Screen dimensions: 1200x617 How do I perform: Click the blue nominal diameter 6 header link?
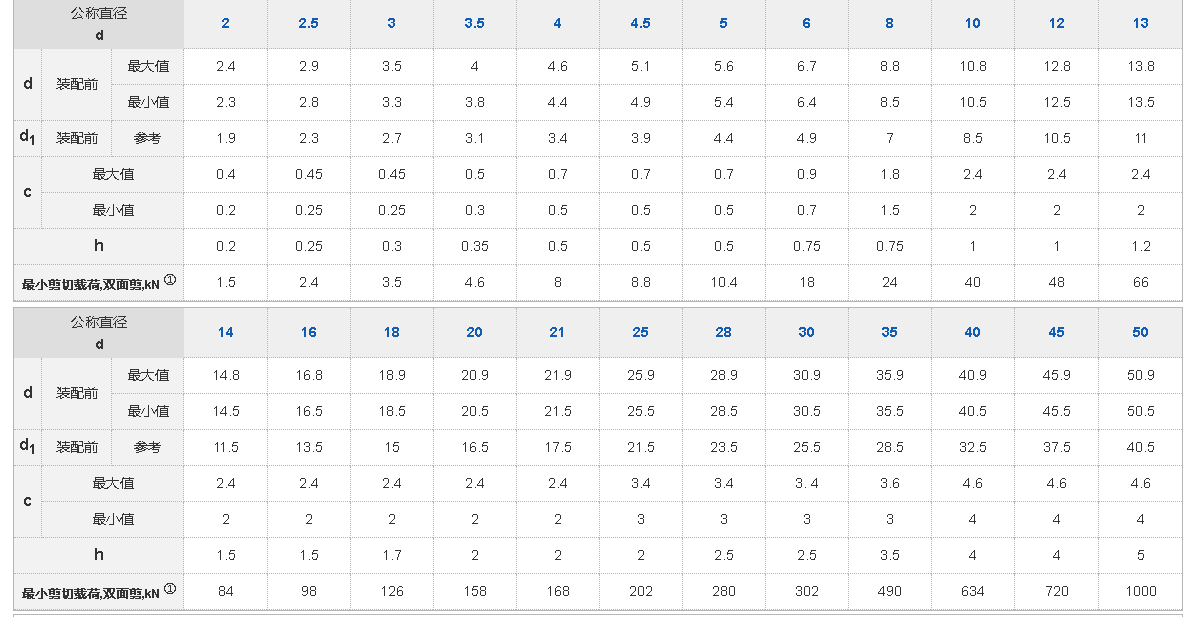point(807,23)
